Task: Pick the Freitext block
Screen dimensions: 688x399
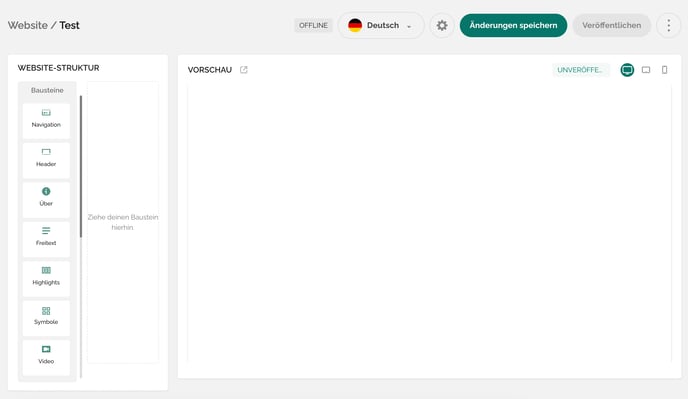Action: [46, 239]
